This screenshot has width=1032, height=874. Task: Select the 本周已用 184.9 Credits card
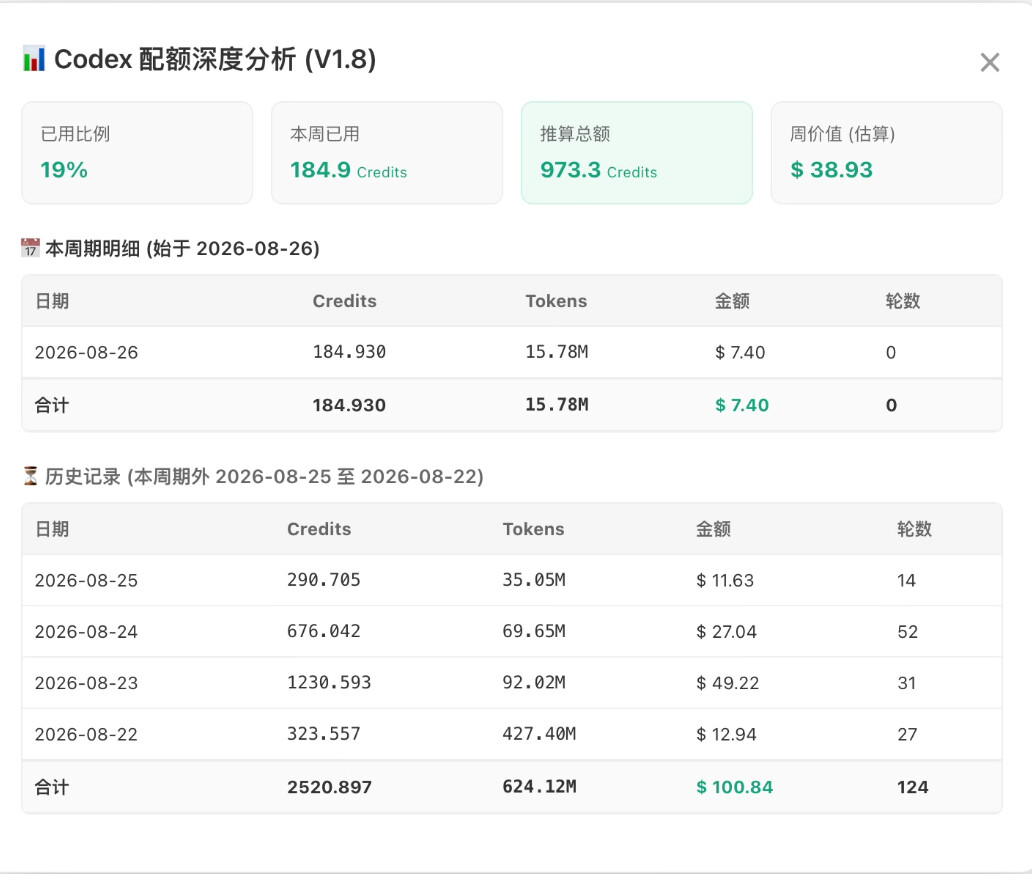(x=387, y=153)
